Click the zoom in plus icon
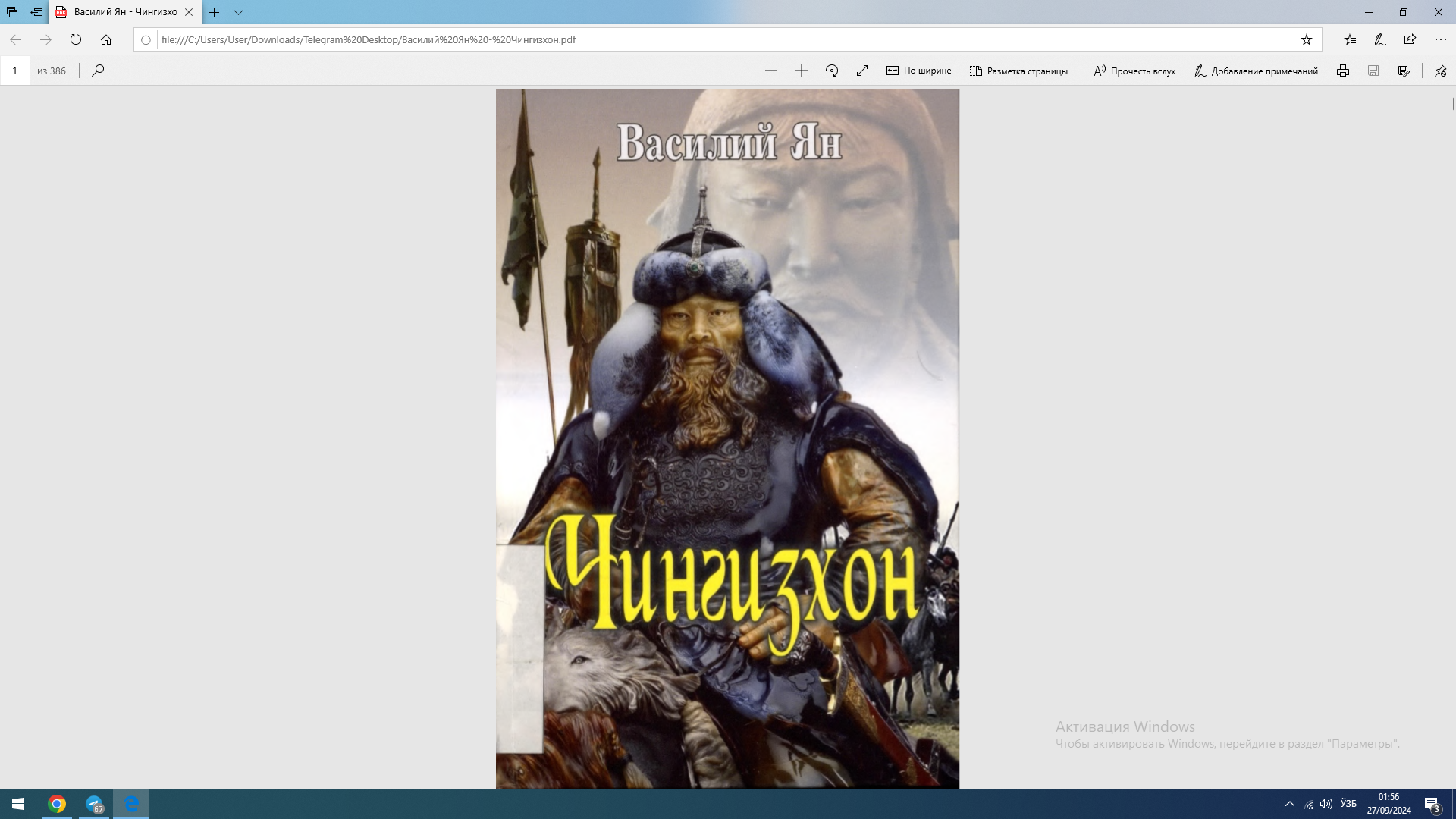 [x=802, y=71]
